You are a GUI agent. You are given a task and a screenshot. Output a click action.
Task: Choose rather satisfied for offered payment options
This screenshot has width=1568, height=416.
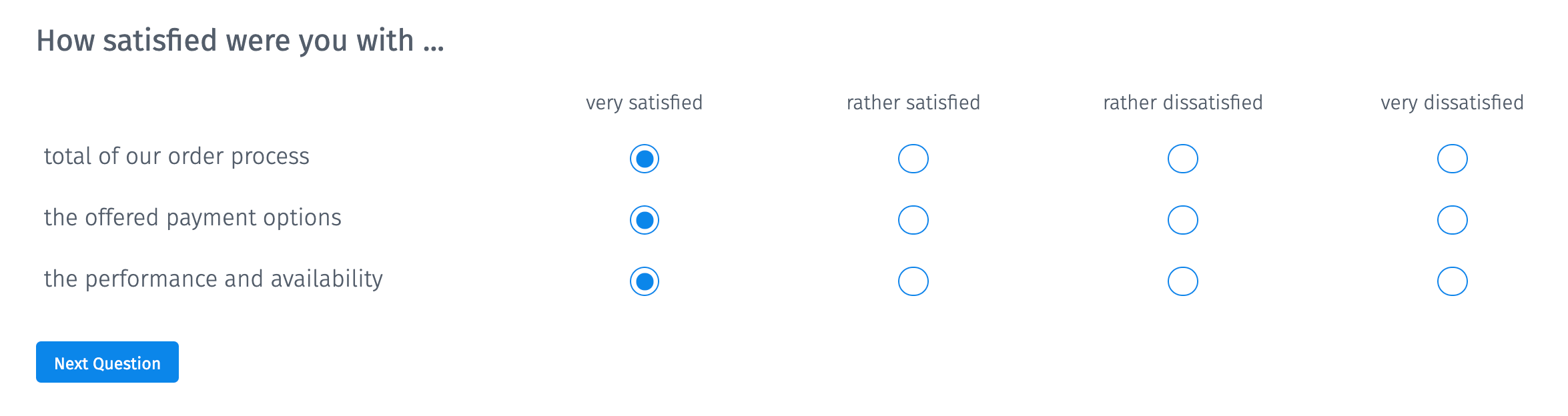913,220
